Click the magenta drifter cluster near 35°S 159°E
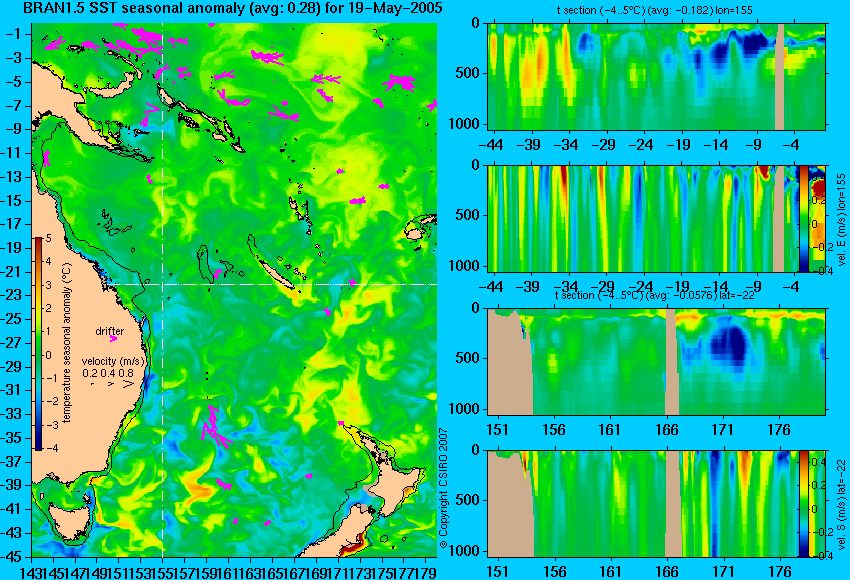Image resolution: width=850 pixels, height=580 pixels. coord(216,428)
